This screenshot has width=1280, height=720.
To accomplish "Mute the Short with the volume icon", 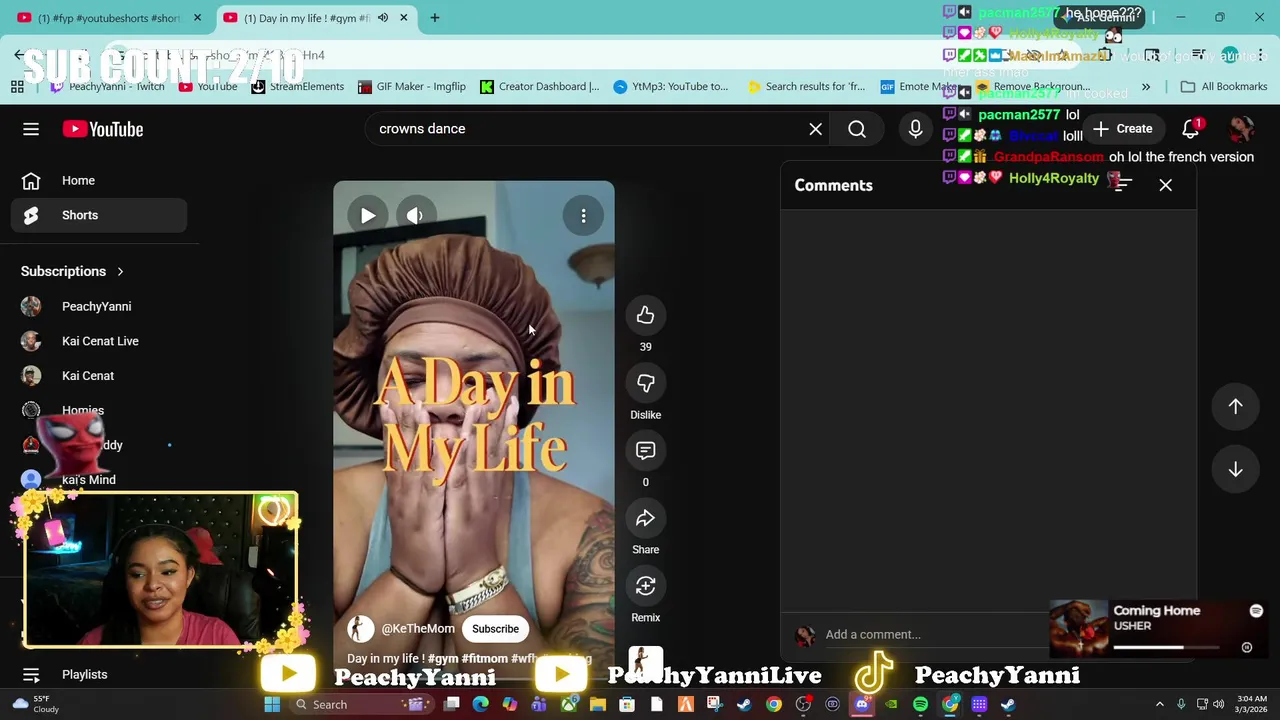I will click(415, 215).
